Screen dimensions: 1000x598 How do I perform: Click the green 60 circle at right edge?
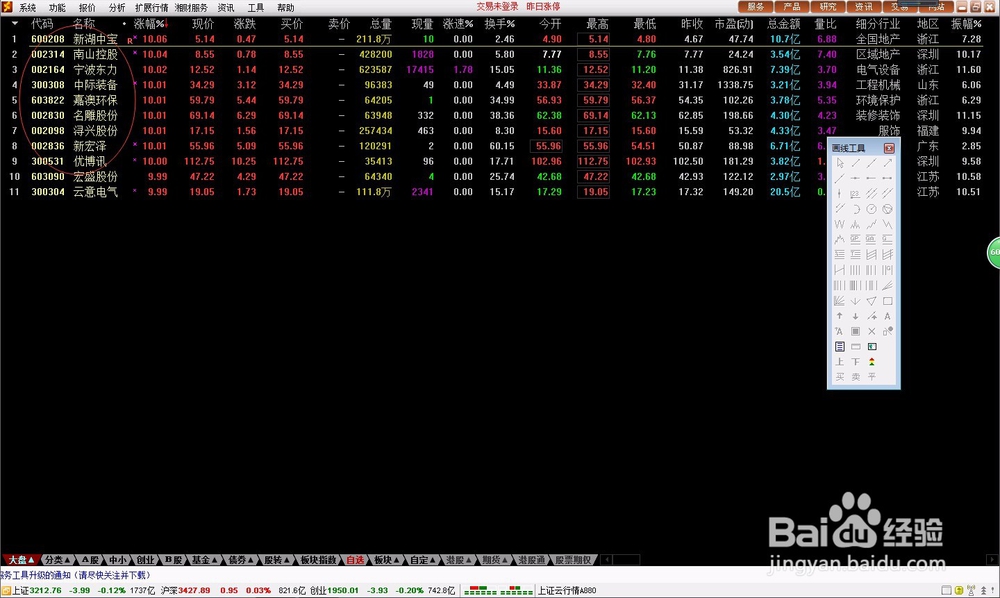pos(994,252)
